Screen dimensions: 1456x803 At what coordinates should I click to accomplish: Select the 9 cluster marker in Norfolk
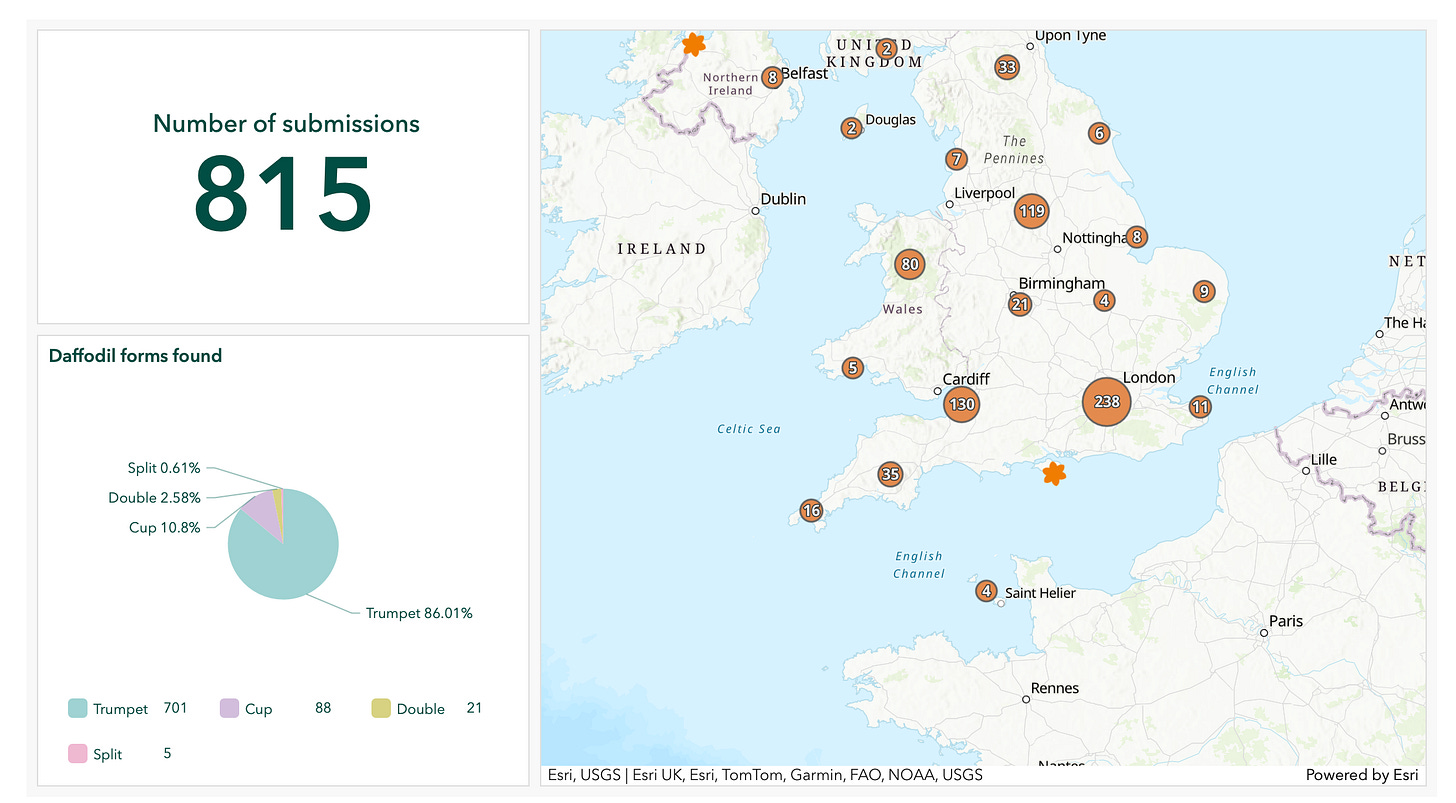(1204, 292)
